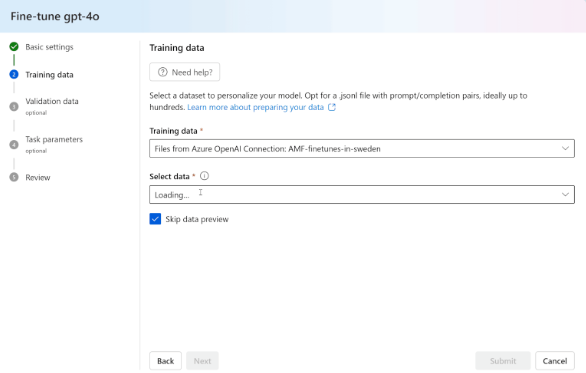
Task: Open the Task parameters step
Action: click(x=54, y=139)
